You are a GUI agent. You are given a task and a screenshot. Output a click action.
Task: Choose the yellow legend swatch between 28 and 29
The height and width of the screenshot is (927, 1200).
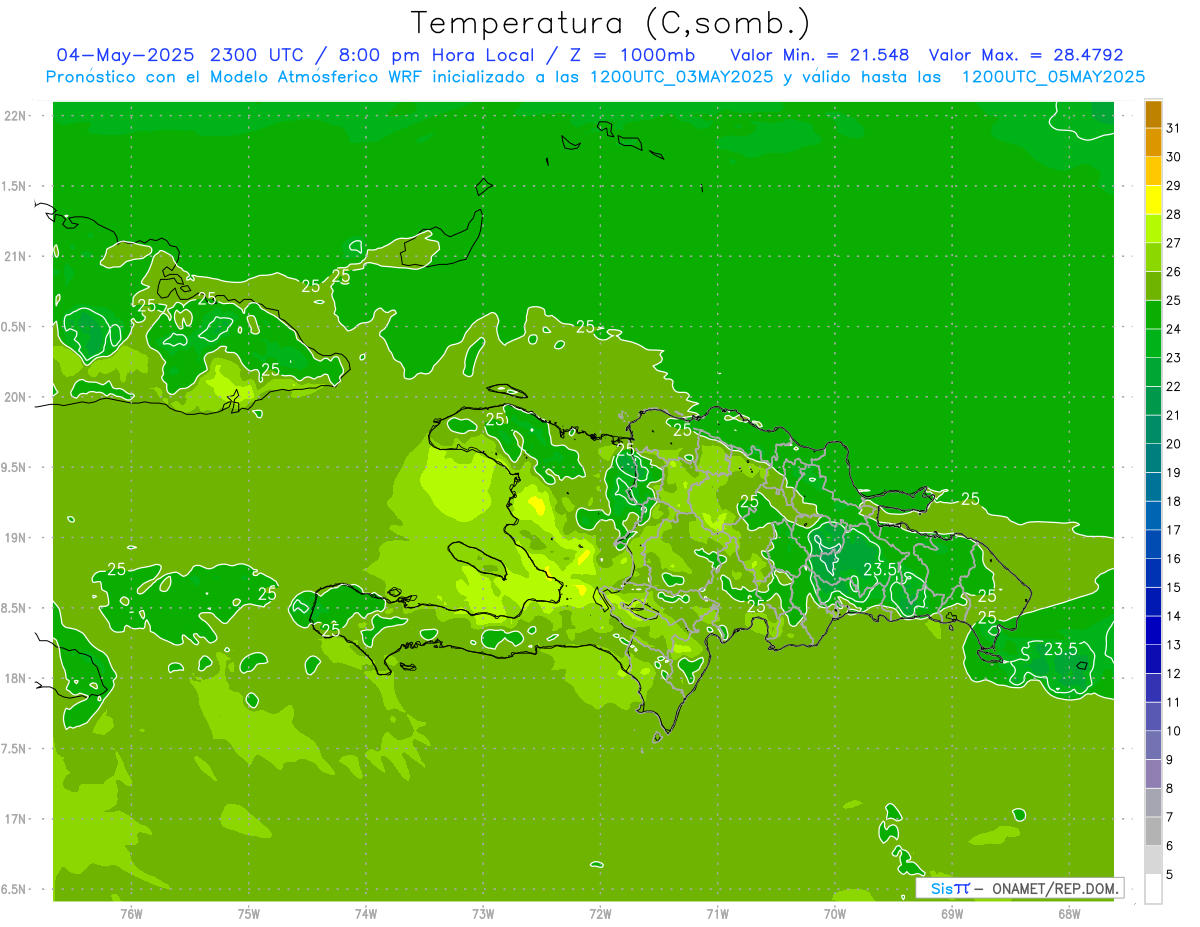1153,200
